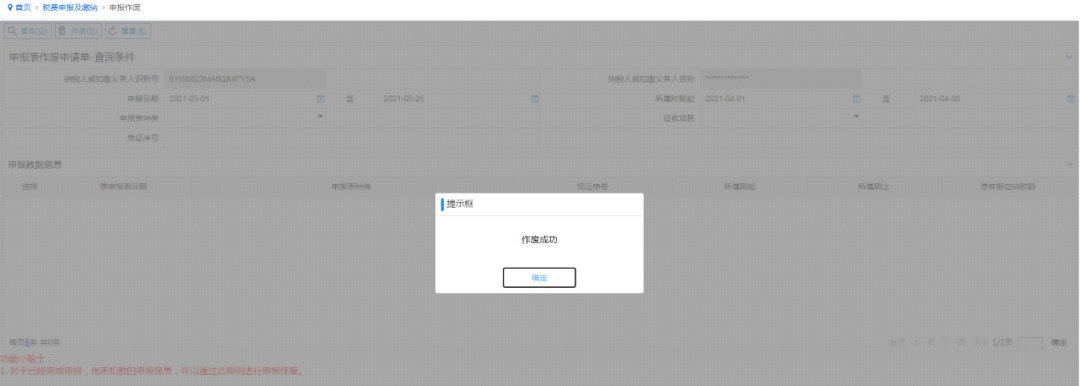Click the 提示框 dialog title
Image resolution: width=1080 pixels, height=386 pixels.
[x=459, y=204]
